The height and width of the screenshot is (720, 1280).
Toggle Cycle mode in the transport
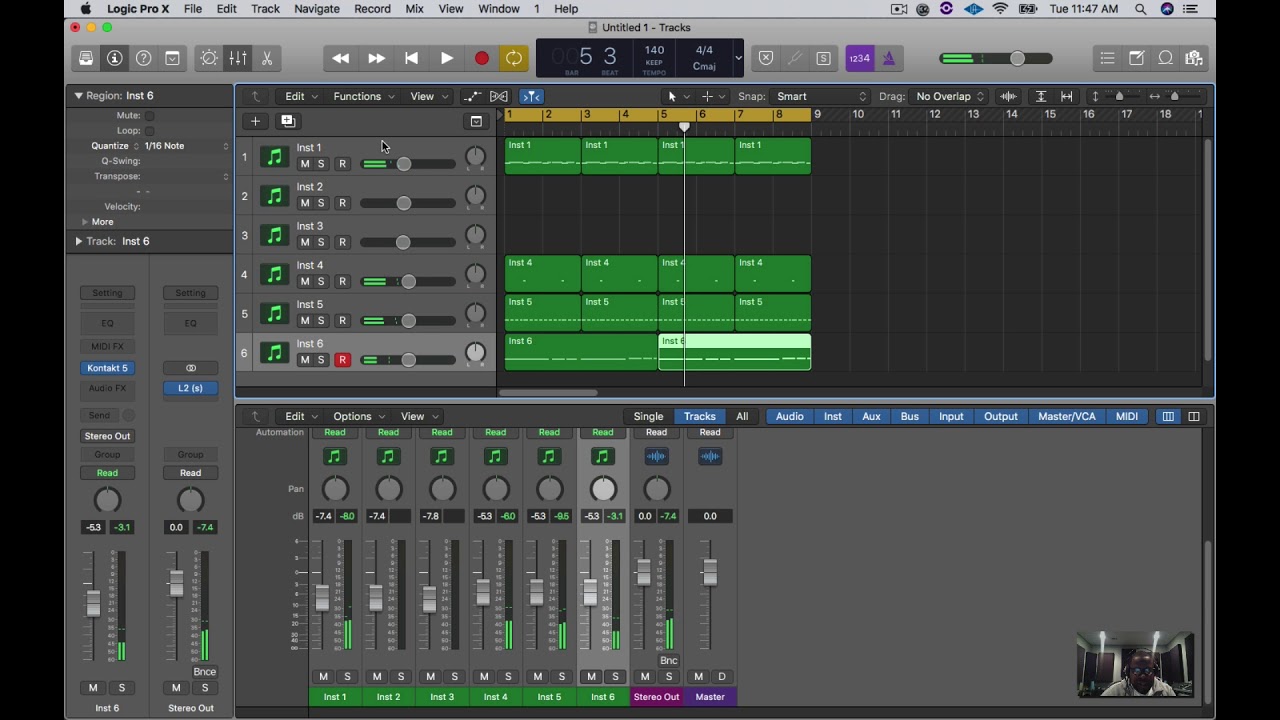[514, 58]
